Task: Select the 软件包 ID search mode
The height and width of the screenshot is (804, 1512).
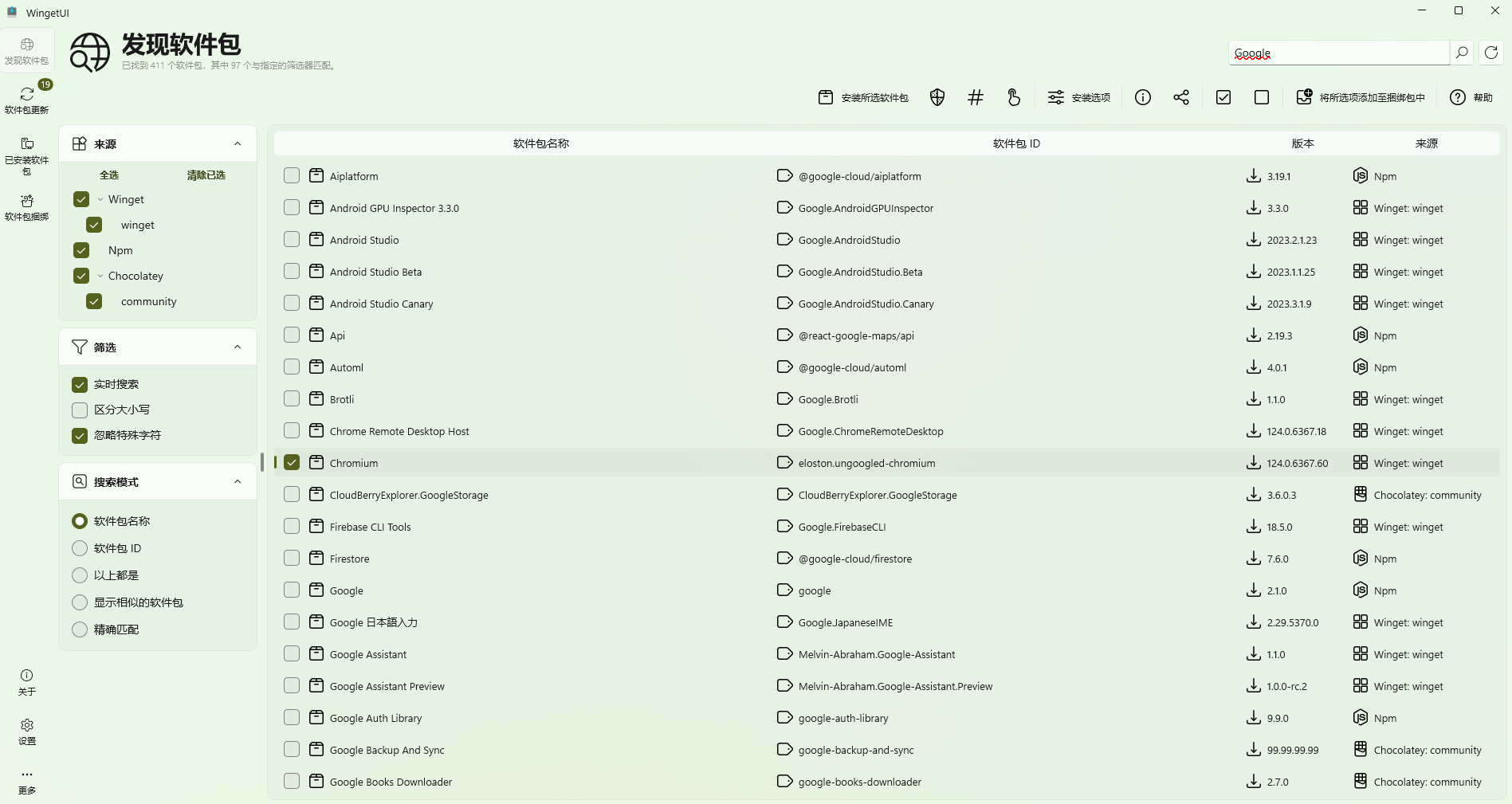Action: coord(80,548)
